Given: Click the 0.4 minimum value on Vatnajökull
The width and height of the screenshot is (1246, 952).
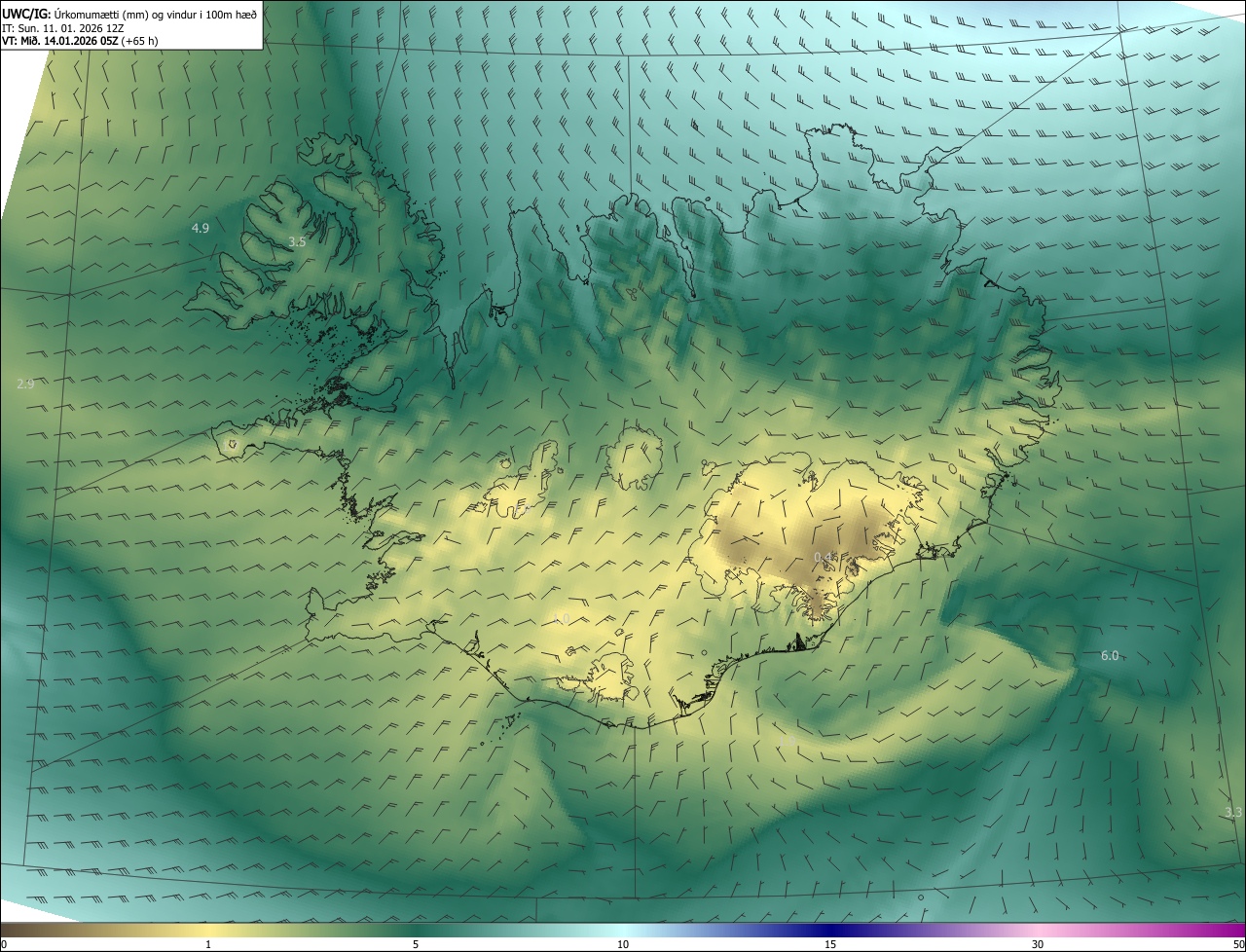Looking at the screenshot, I should [x=824, y=557].
